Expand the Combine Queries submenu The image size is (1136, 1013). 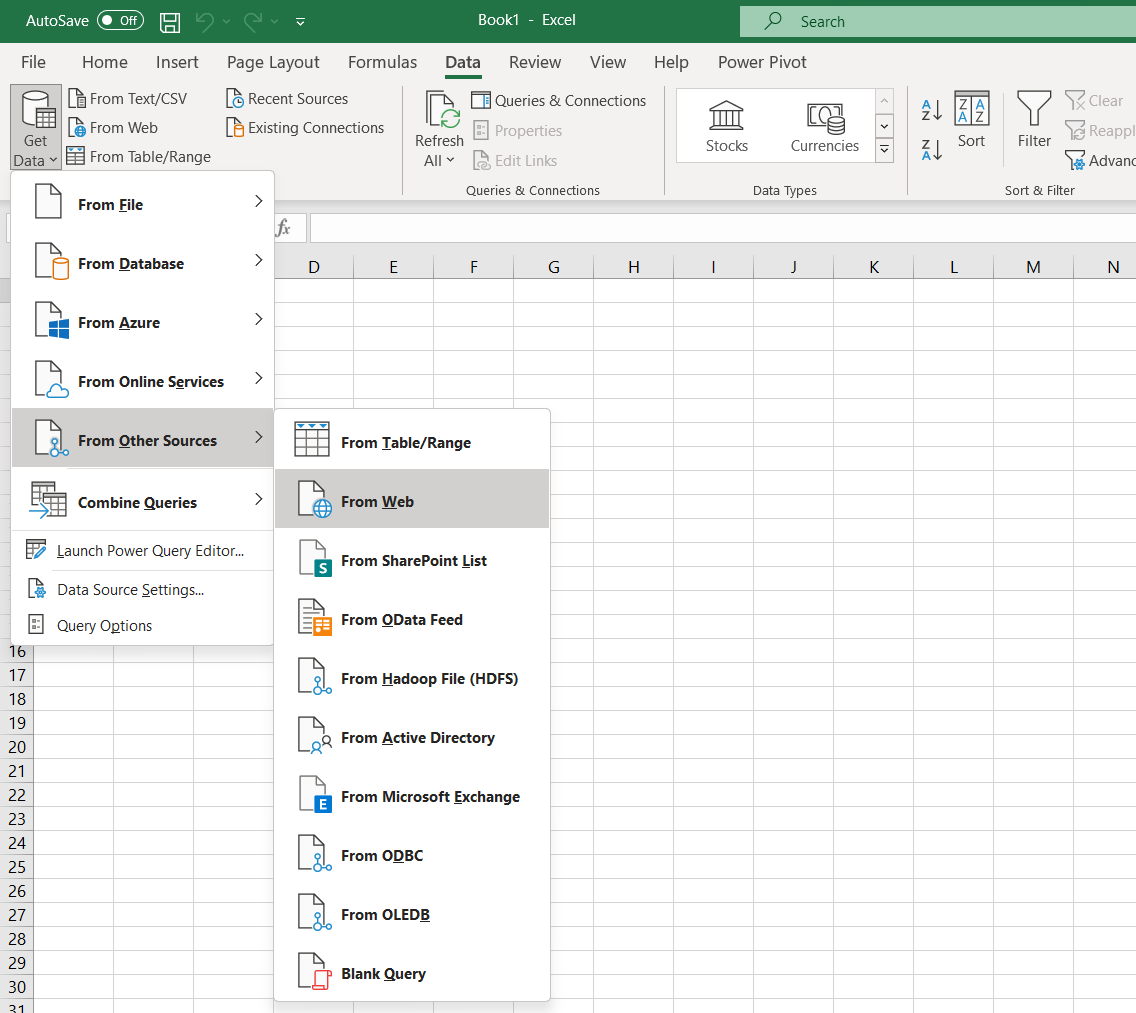pyautogui.click(x=143, y=501)
